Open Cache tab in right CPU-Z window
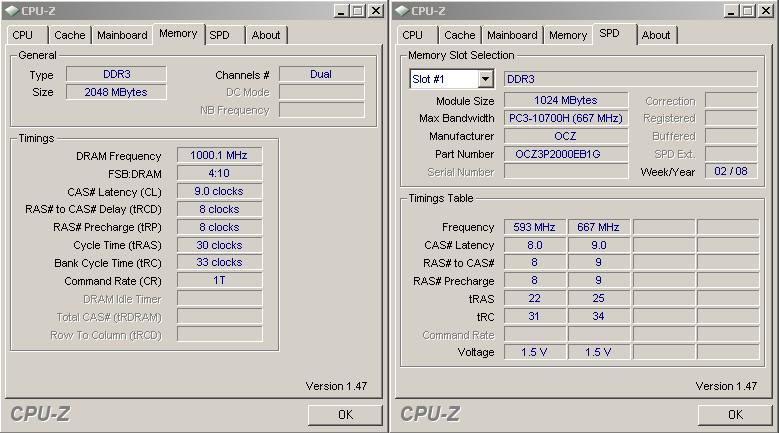Viewport: 779px width, 433px height. click(x=460, y=35)
